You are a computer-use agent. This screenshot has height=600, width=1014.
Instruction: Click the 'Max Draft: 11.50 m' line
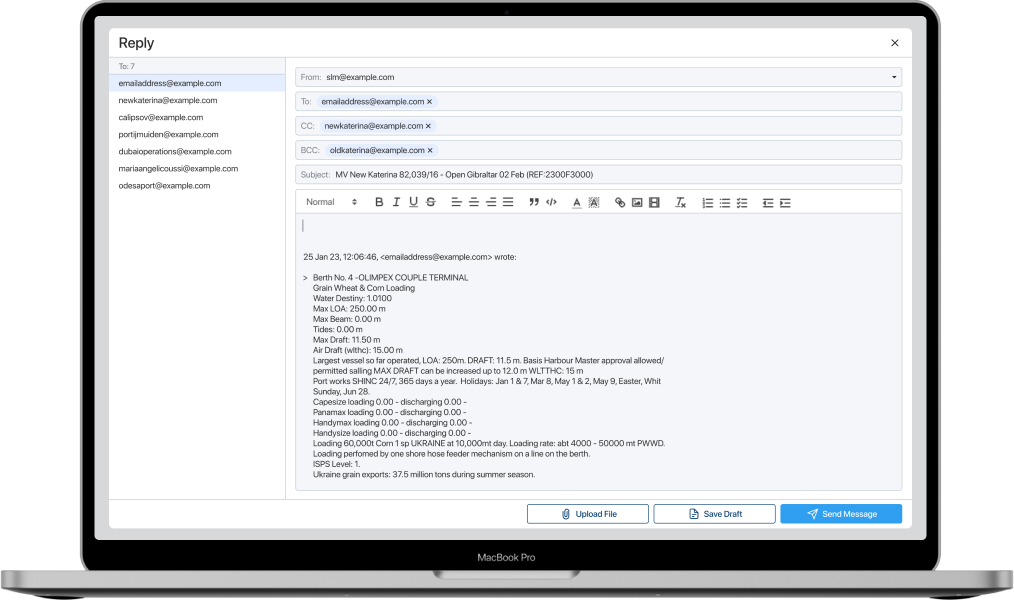point(347,339)
